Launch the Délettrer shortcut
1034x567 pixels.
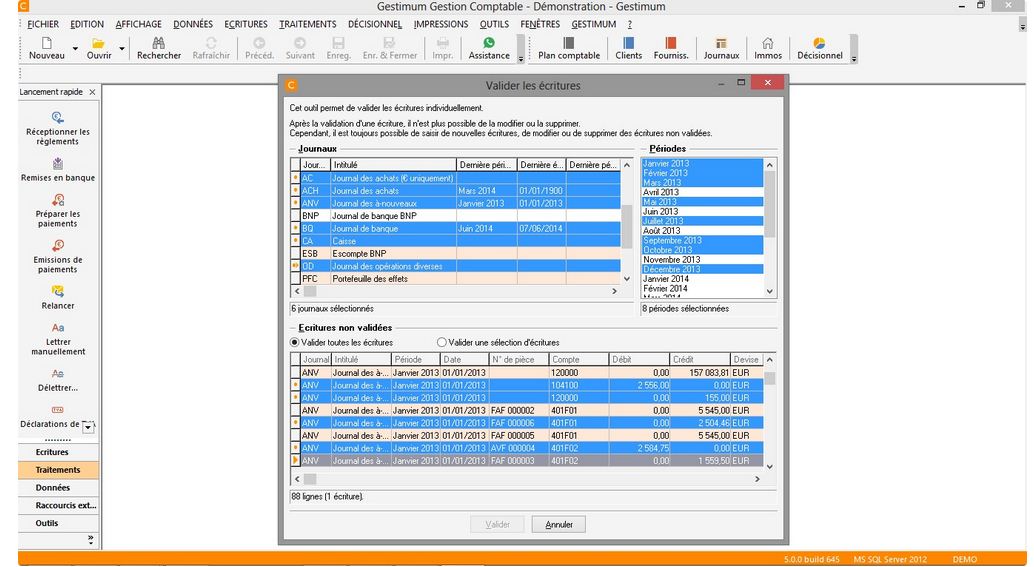pyautogui.click(x=58, y=379)
